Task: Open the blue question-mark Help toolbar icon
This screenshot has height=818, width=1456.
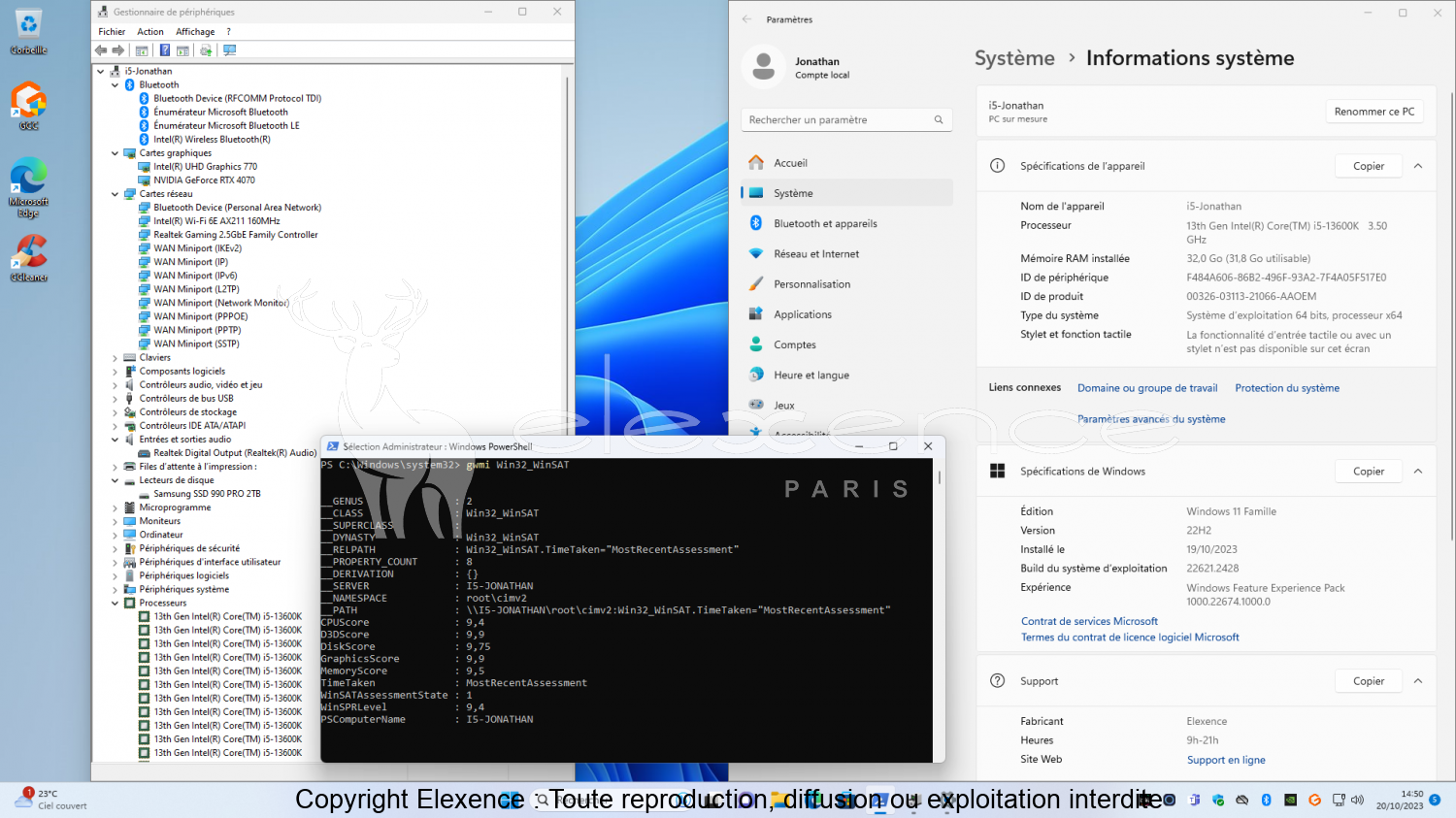Action: pyautogui.click(x=165, y=50)
